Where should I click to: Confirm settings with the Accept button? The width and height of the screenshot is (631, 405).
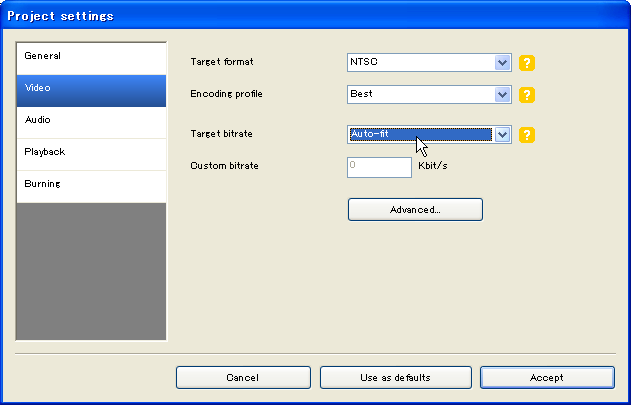coord(547,378)
